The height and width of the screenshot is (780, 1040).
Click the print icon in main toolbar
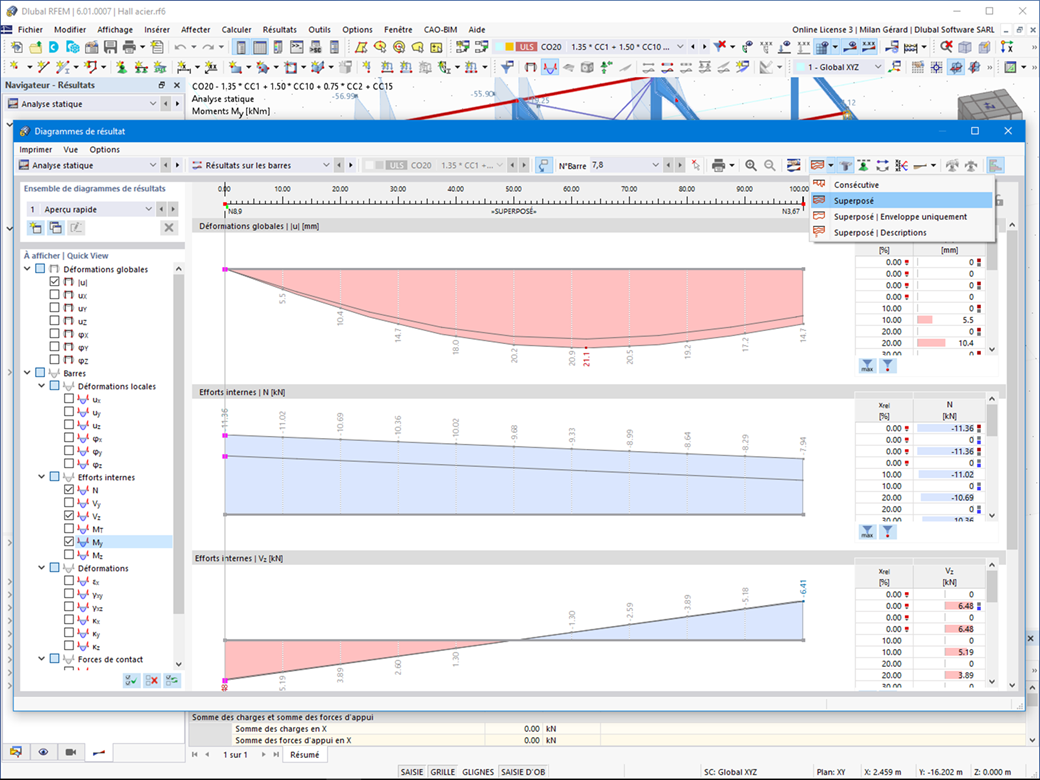coord(129,47)
